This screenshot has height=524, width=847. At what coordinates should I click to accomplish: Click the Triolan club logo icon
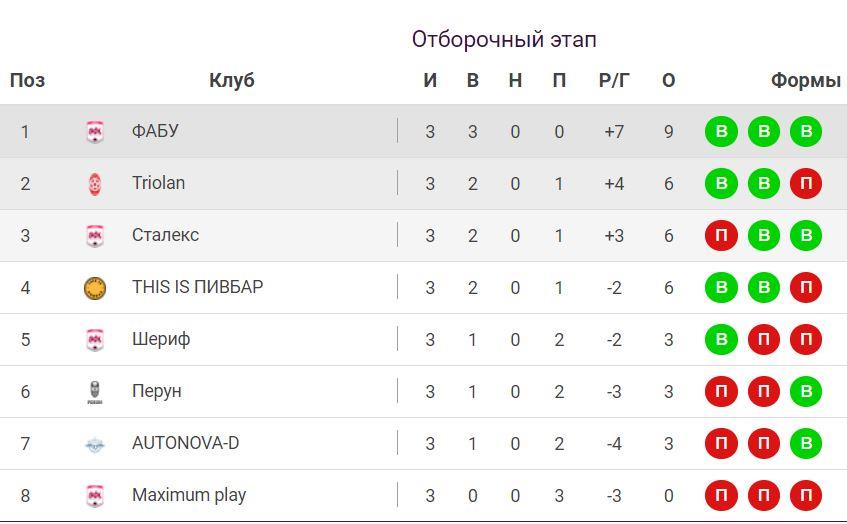point(95,184)
